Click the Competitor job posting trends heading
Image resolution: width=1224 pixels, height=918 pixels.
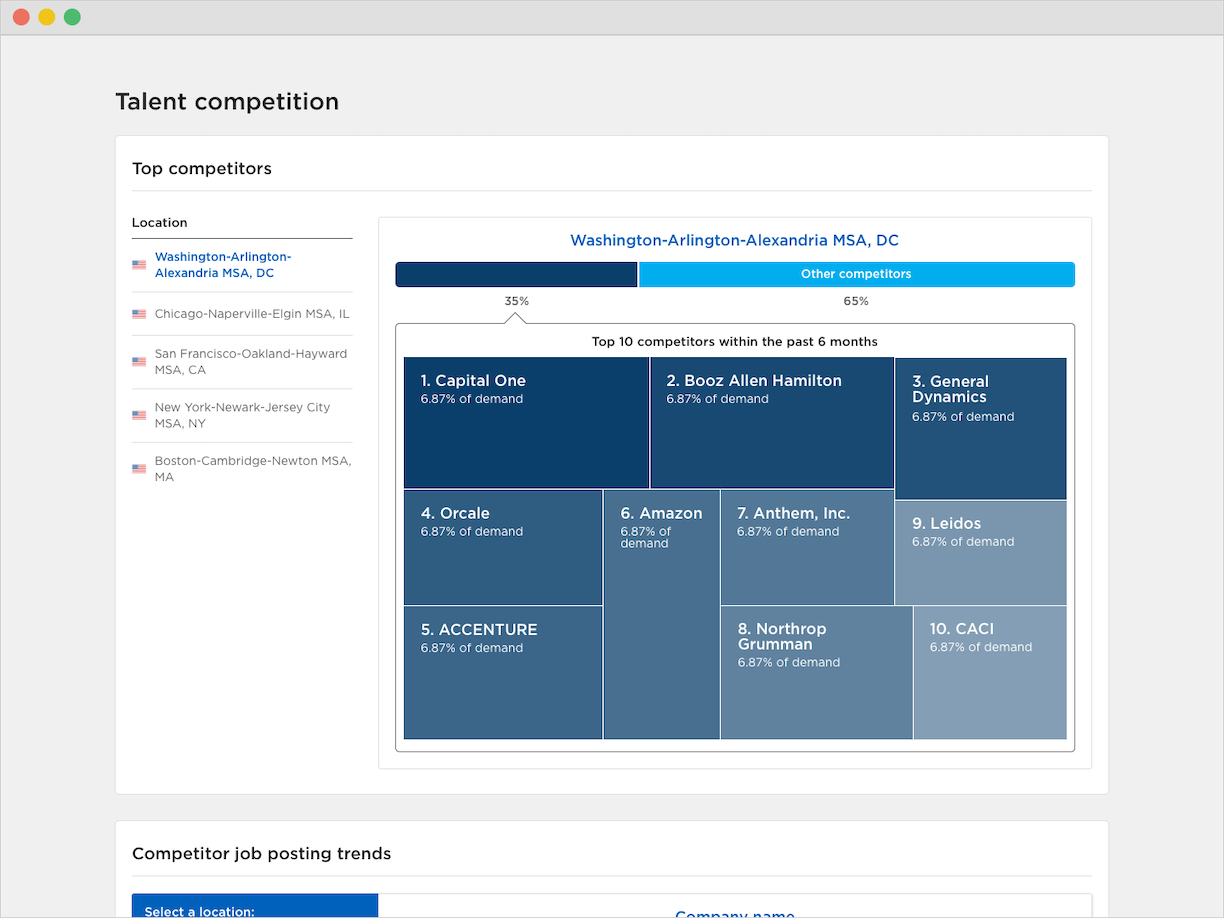click(262, 854)
